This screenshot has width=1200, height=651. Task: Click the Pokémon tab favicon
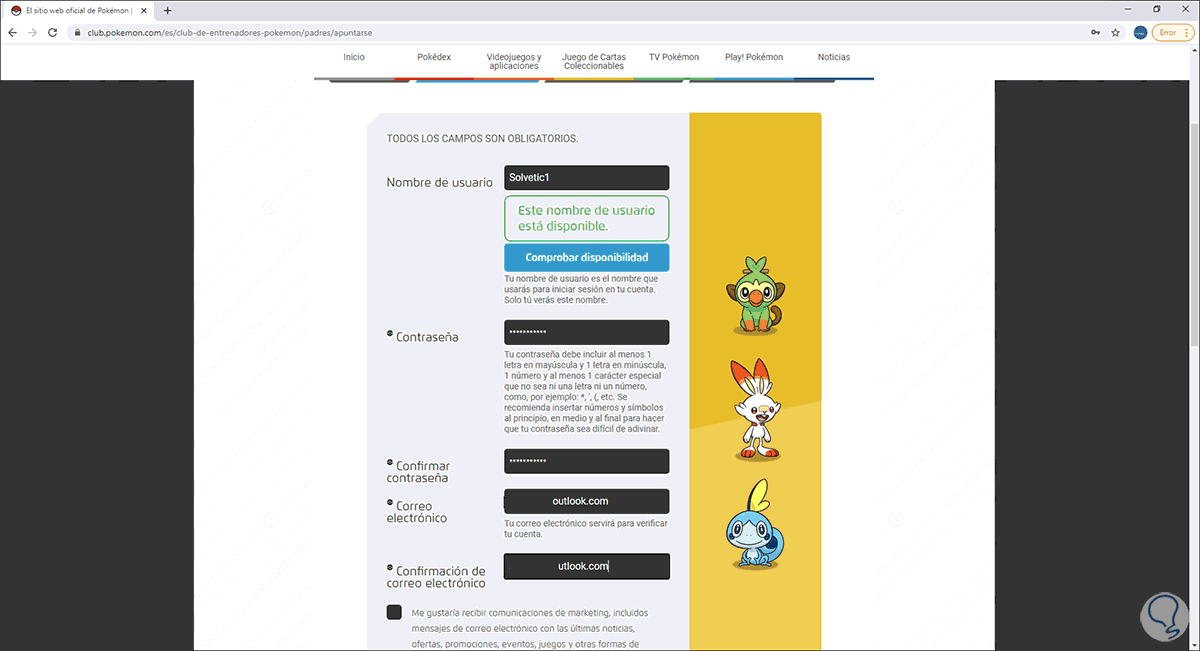point(16,10)
